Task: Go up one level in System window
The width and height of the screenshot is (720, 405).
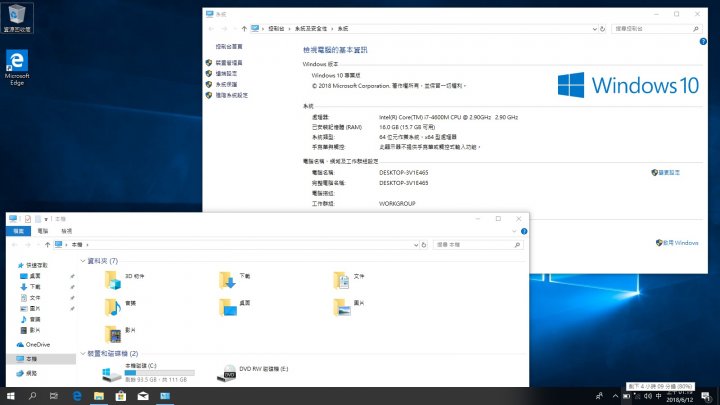Action: 244,28
